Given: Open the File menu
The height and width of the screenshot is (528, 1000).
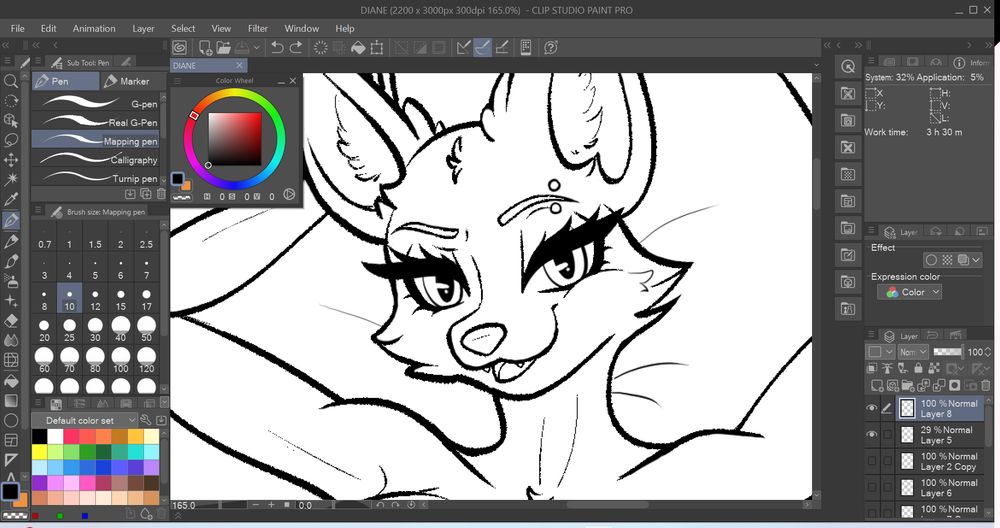Looking at the screenshot, I should click(x=18, y=29).
